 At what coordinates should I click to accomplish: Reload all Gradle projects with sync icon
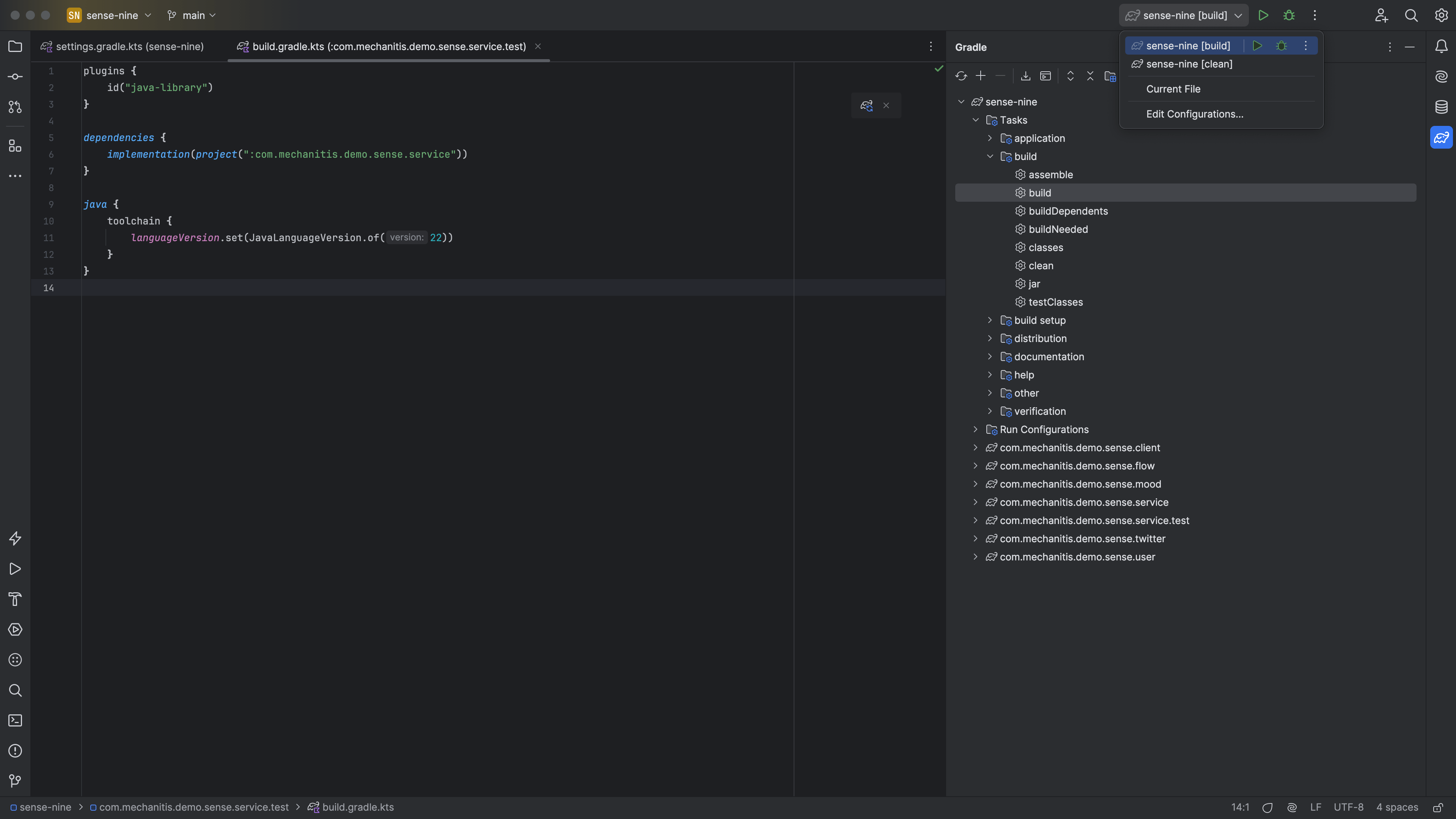point(962,75)
